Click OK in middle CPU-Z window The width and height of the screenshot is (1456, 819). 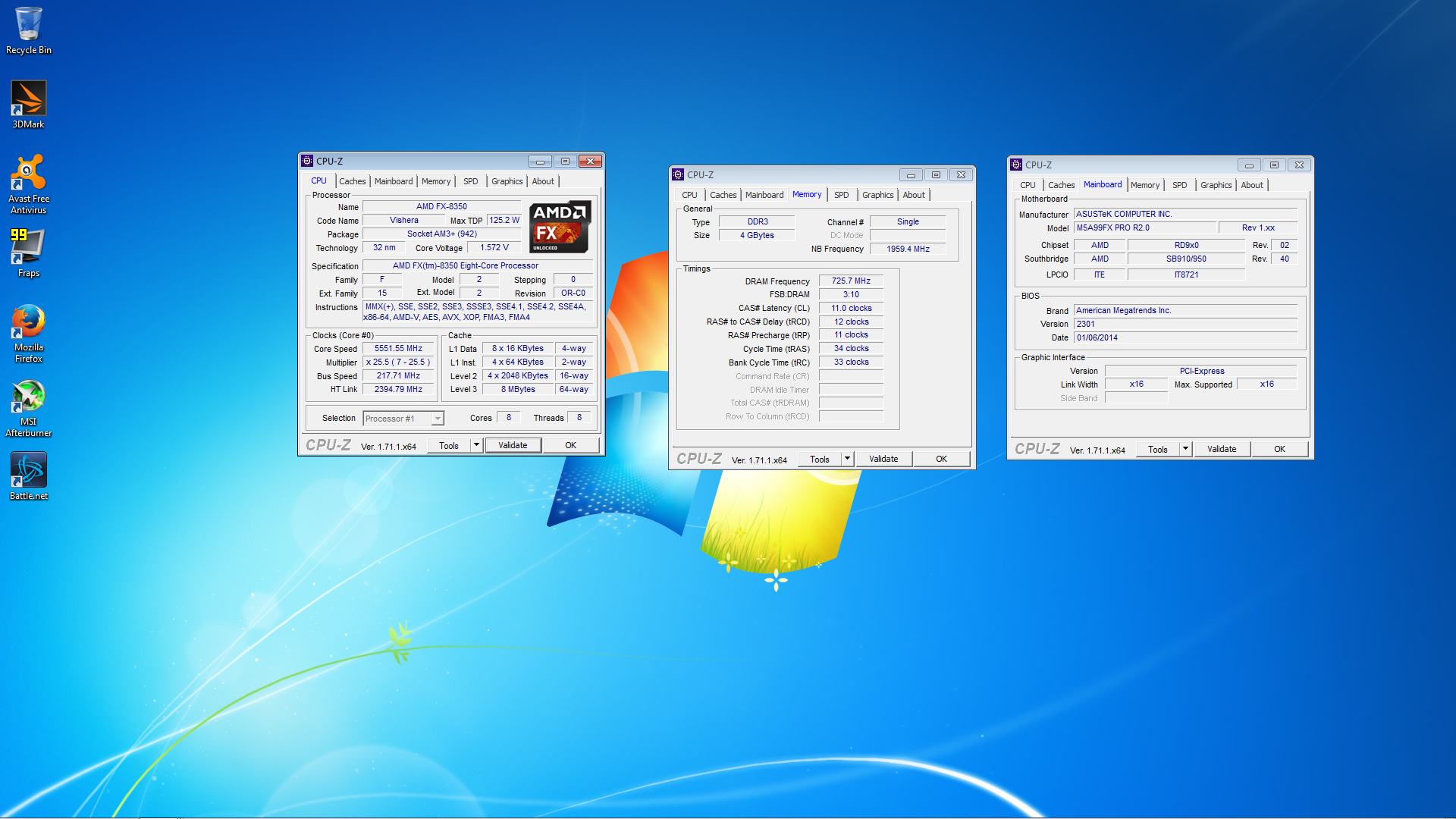tap(942, 459)
